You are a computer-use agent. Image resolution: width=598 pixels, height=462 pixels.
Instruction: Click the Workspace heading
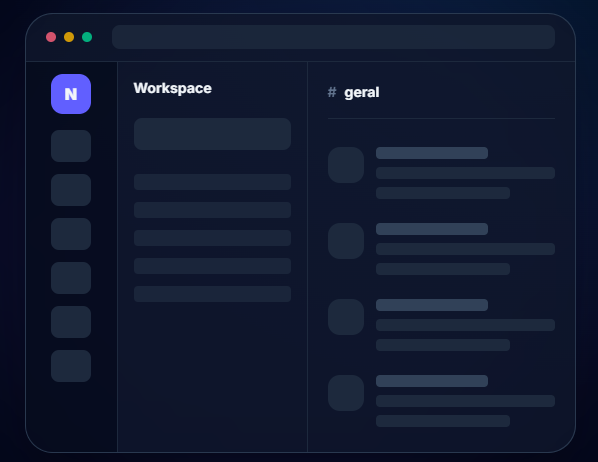pos(172,88)
